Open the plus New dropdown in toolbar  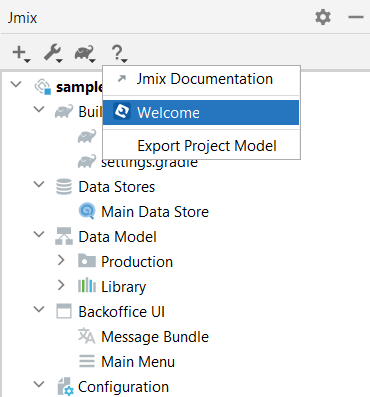[x=21, y=53]
